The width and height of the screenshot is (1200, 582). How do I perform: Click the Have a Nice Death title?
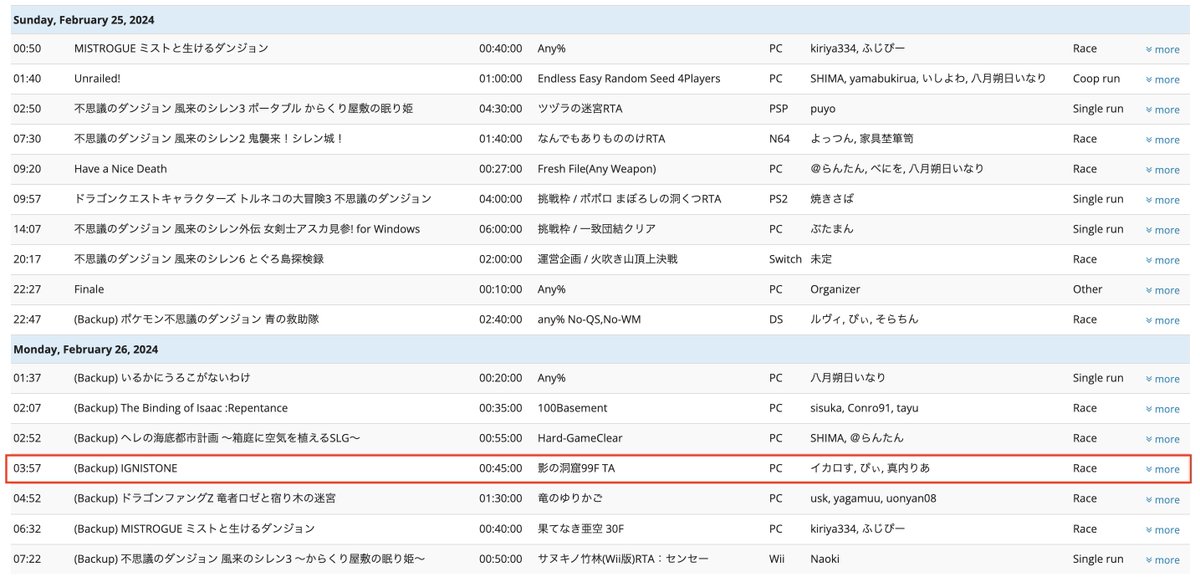click(120, 169)
